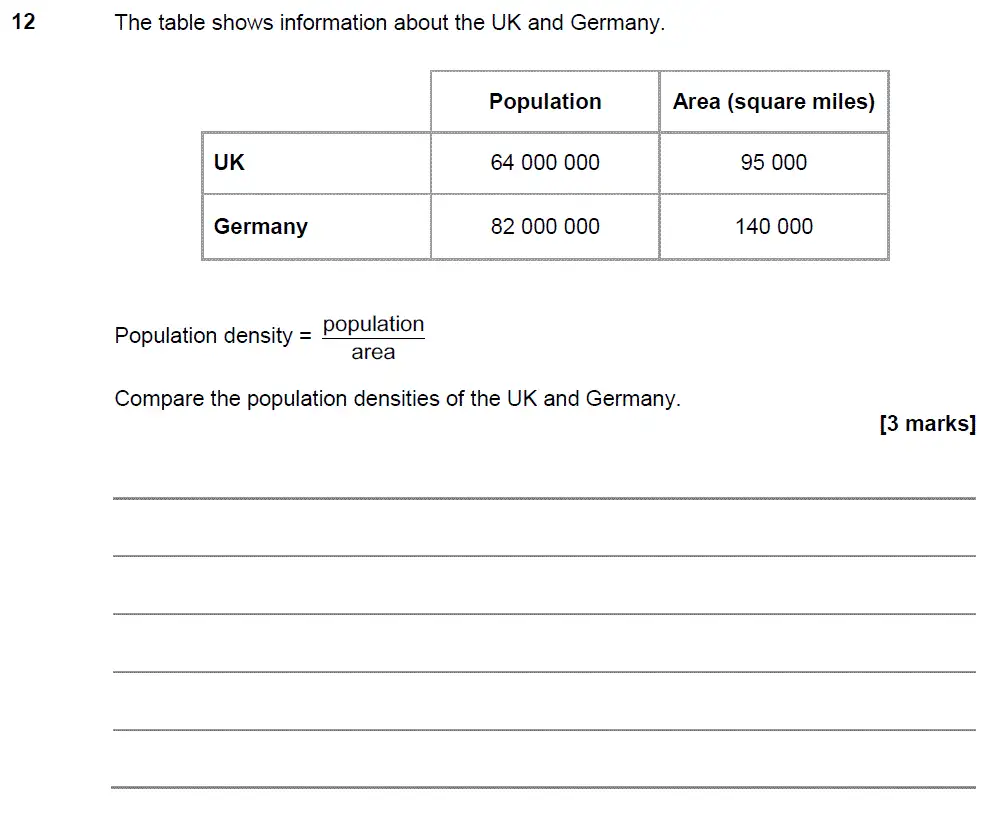984x820 pixels.
Task: Click the second answer line
Action: point(544,556)
